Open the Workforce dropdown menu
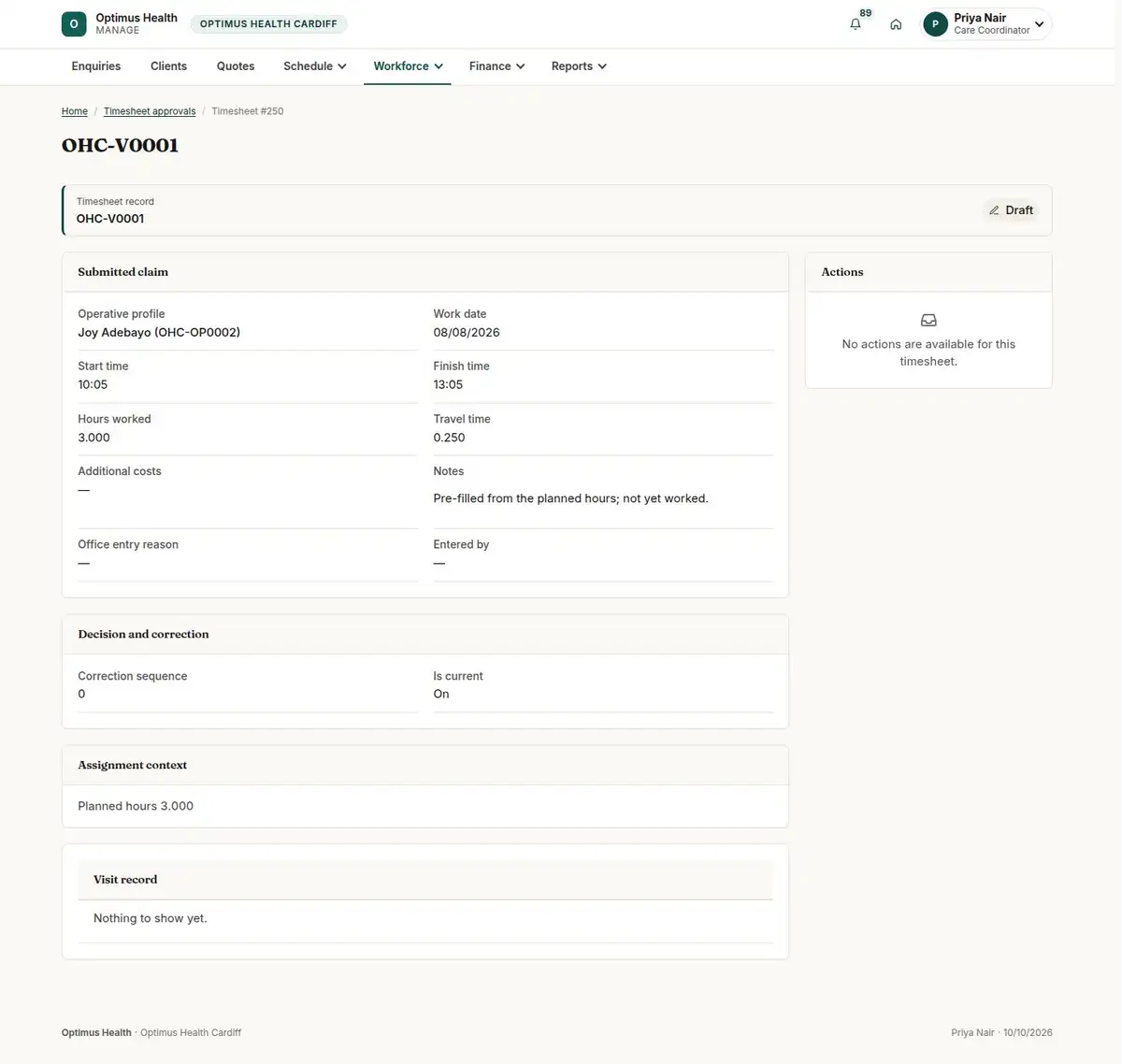The width and height of the screenshot is (1122, 1064). pyautogui.click(x=408, y=66)
